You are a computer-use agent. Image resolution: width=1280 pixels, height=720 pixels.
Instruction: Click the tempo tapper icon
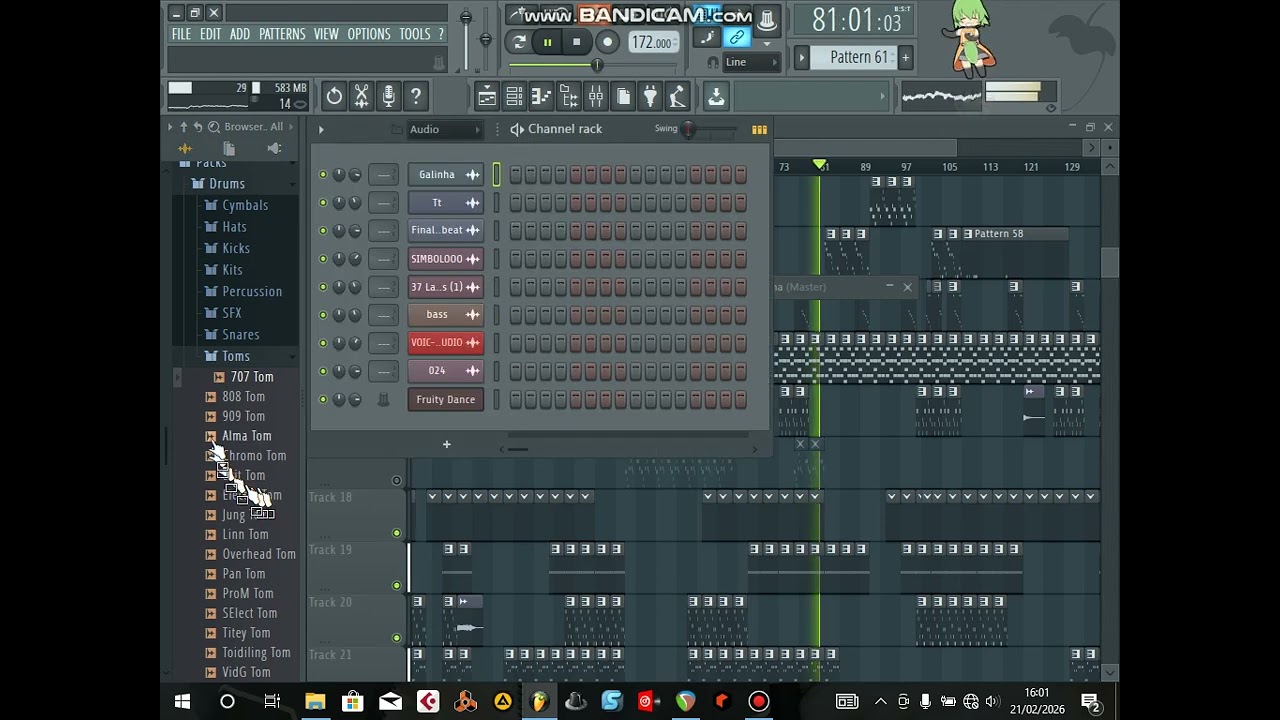tap(677, 97)
